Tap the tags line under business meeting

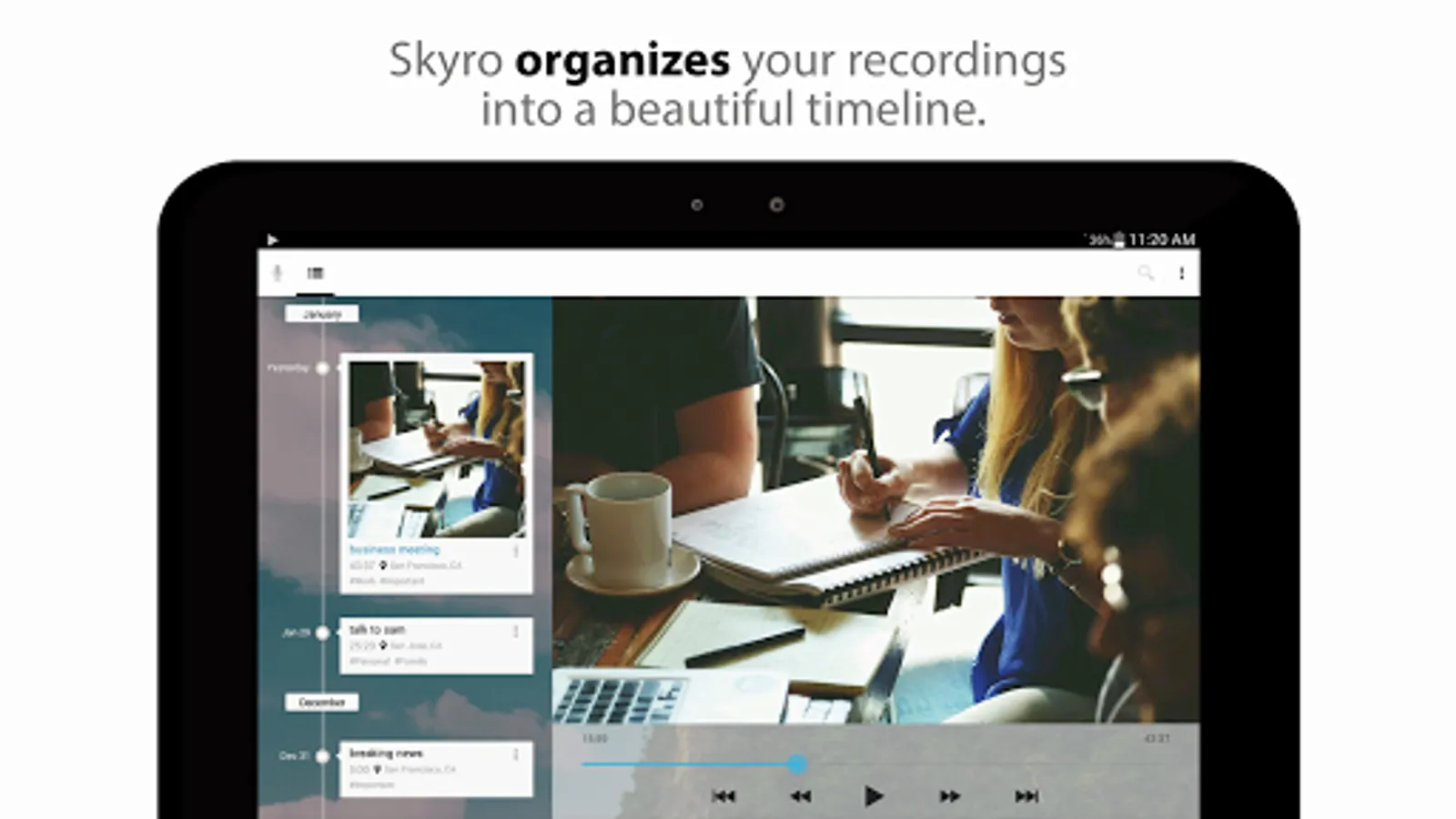[387, 581]
